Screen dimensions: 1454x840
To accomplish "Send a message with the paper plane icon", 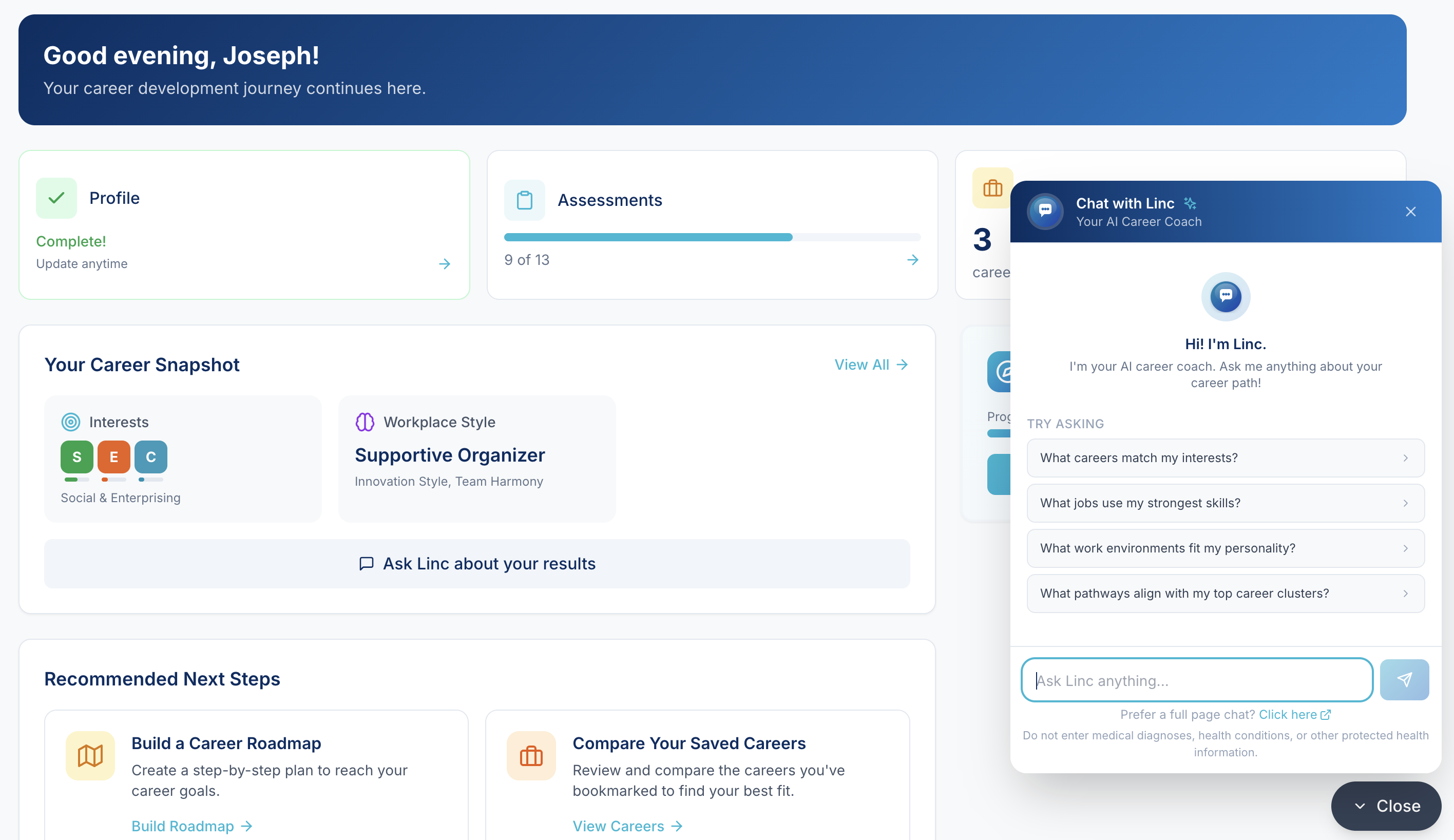I will click(1404, 680).
